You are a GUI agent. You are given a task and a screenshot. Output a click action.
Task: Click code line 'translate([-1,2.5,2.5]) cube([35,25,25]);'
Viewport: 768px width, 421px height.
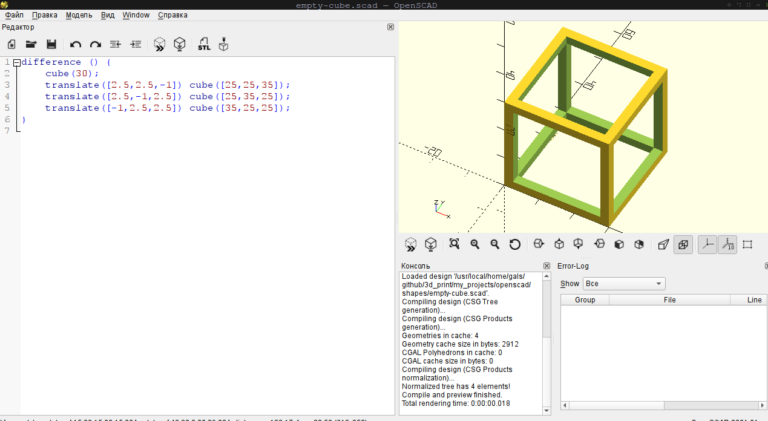[168, 108]
